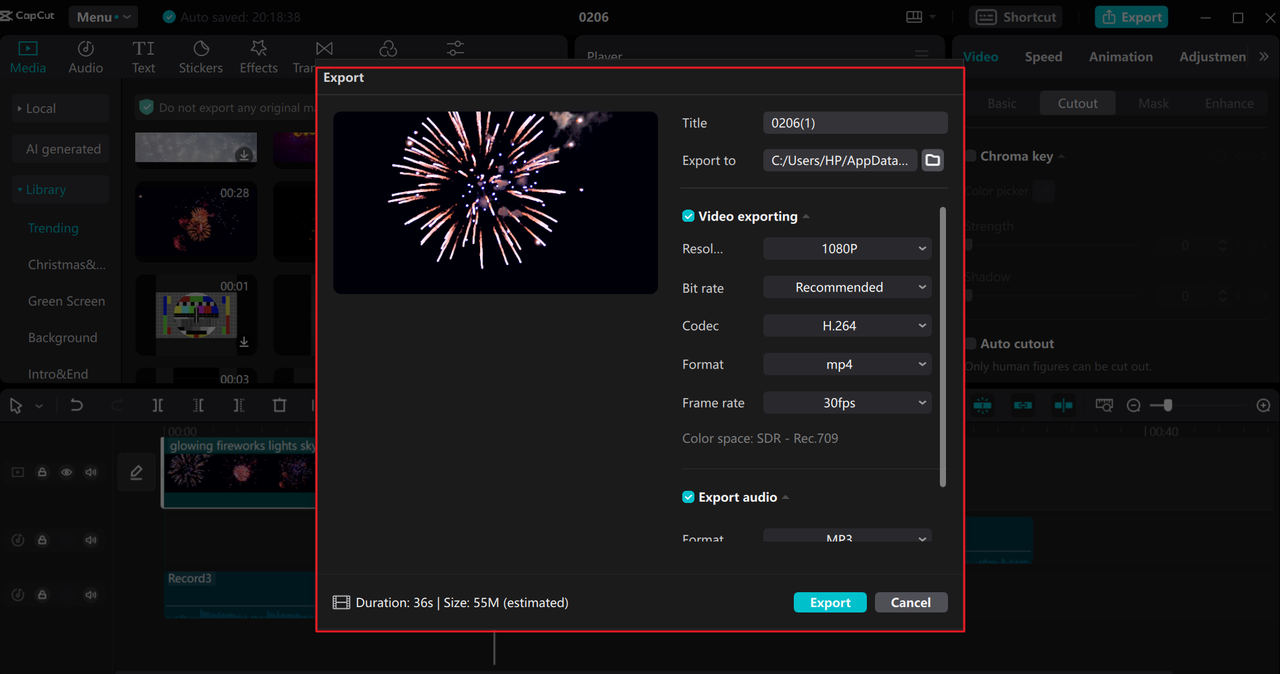Uncheck the Export audio checkbox

point(688,497)
